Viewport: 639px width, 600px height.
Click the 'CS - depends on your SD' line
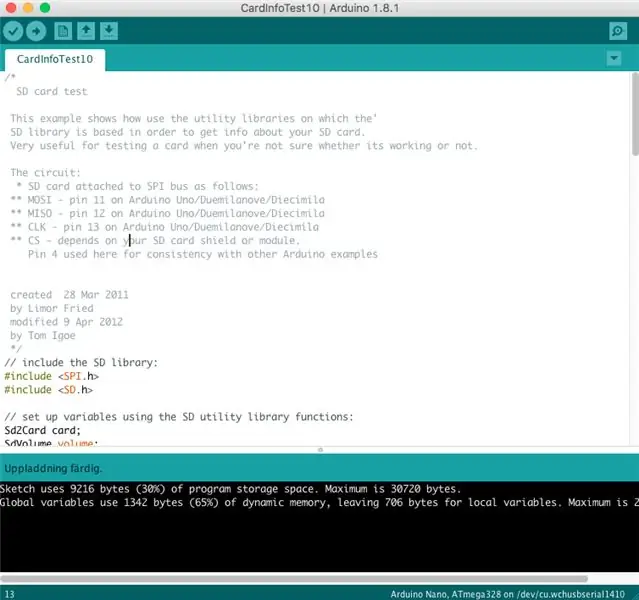point(155,240)
